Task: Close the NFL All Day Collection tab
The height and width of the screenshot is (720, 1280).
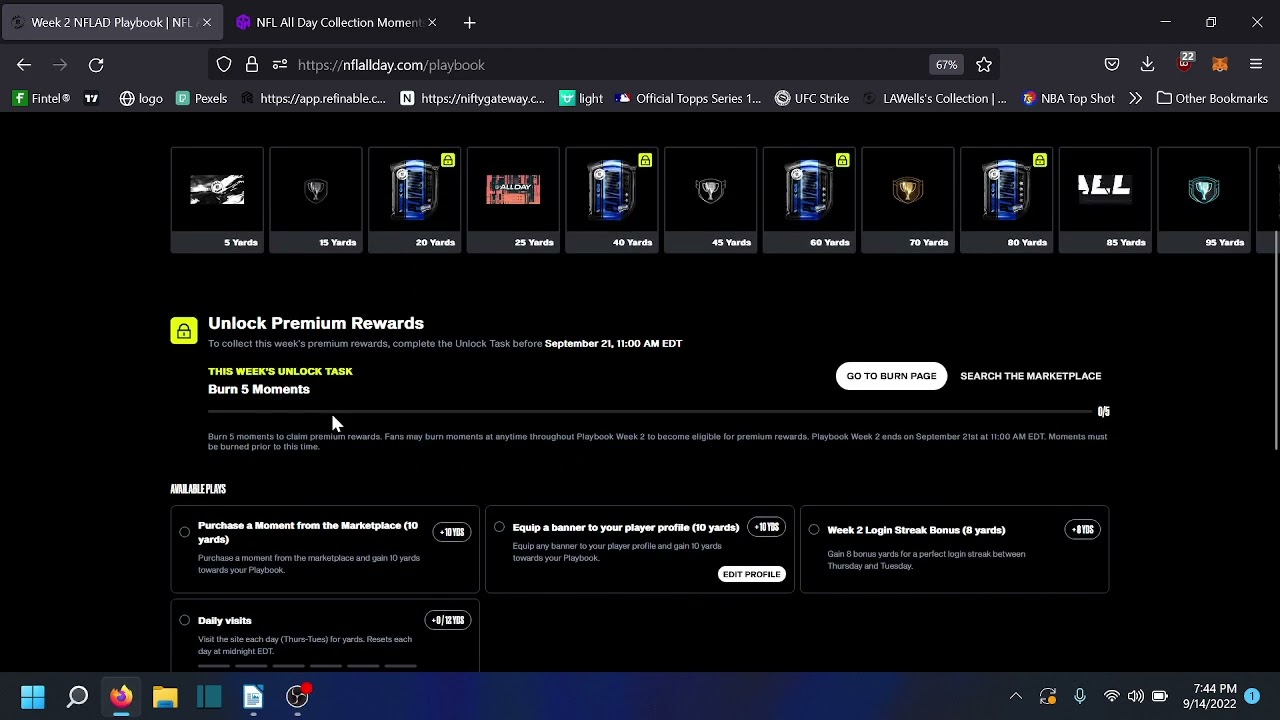Action: coord(432,22)
